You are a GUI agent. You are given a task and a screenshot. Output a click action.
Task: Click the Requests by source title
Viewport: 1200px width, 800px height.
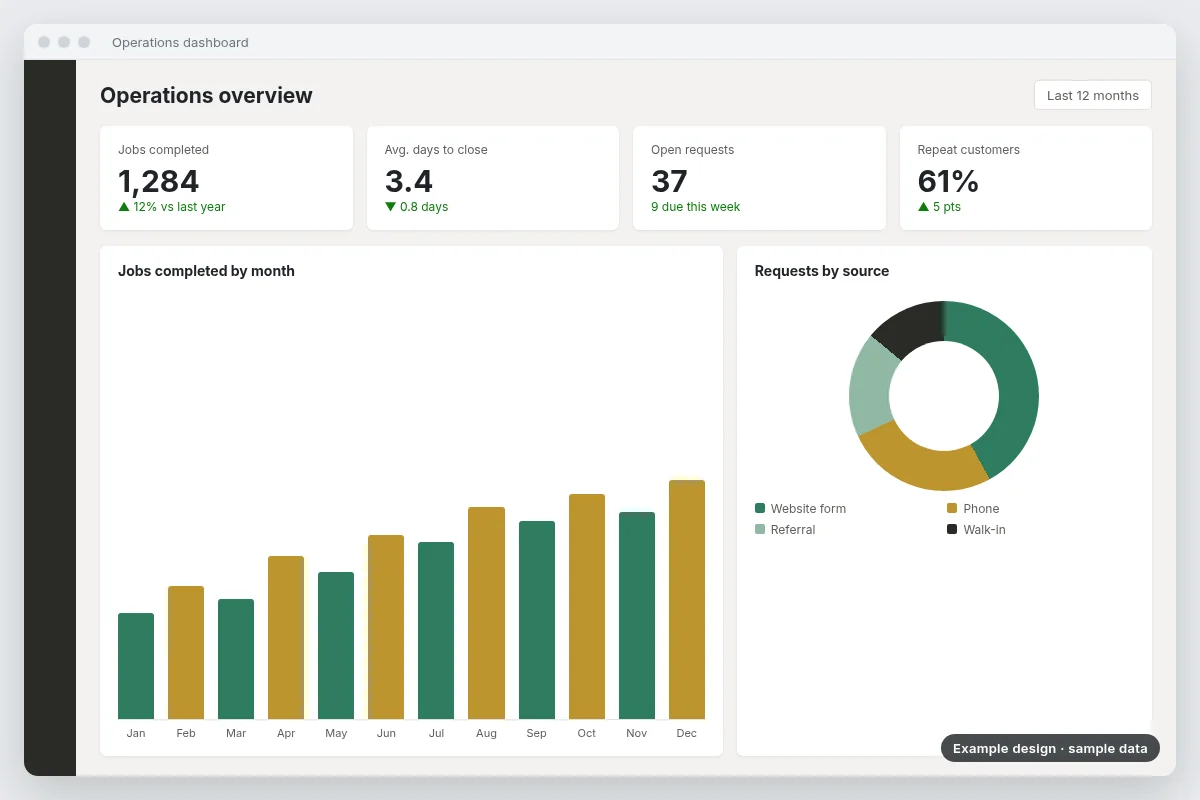tap(822, 271)
